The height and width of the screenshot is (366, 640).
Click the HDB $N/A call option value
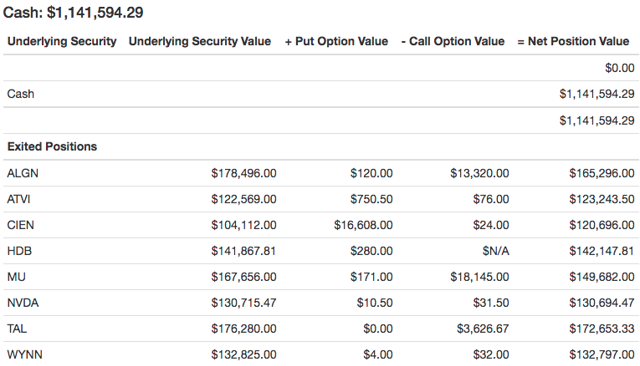click(x=496, y=251)
